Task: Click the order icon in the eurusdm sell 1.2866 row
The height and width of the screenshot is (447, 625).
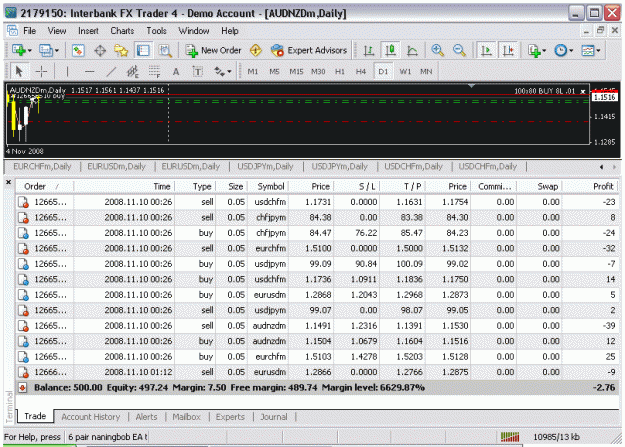Action: [23, 372]
